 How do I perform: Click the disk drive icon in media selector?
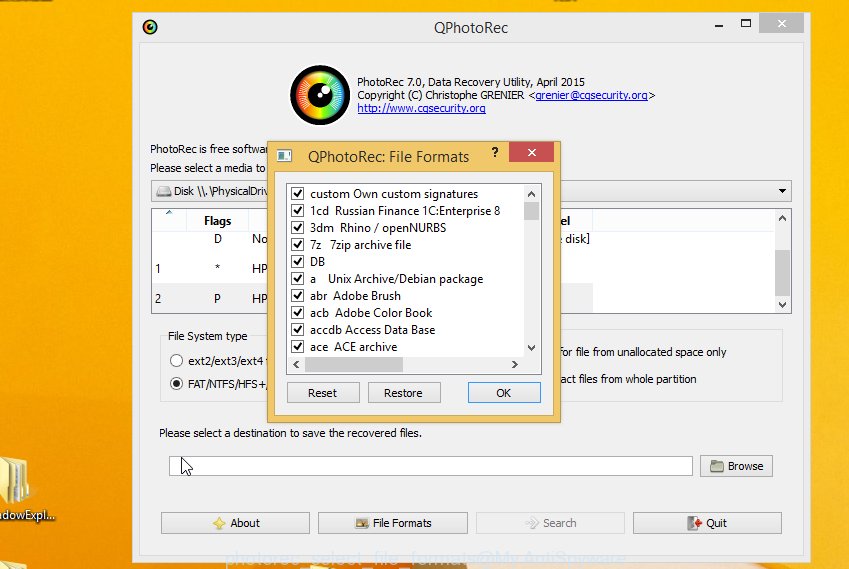(164, 191)
